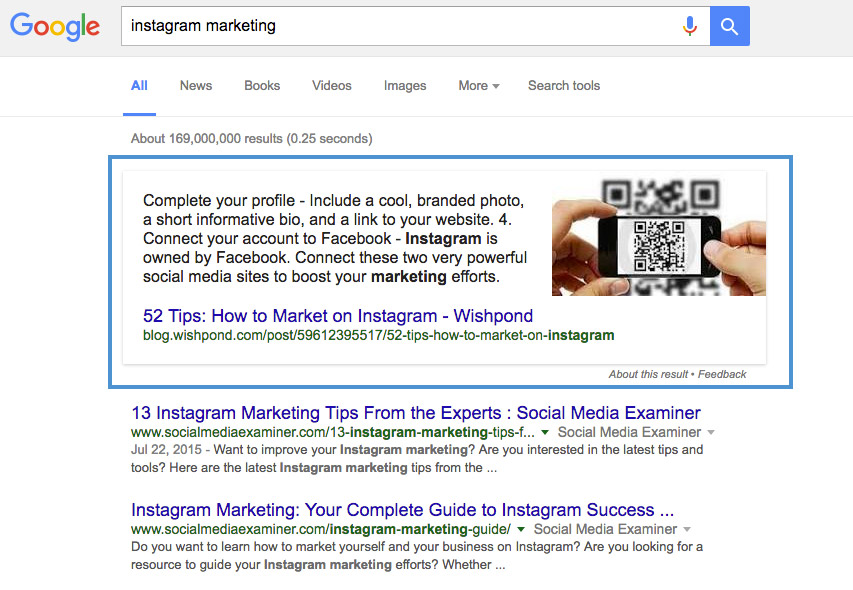Go to the Google logo homepage
Screen dimensions: 853x590
[x=55, y=27]
